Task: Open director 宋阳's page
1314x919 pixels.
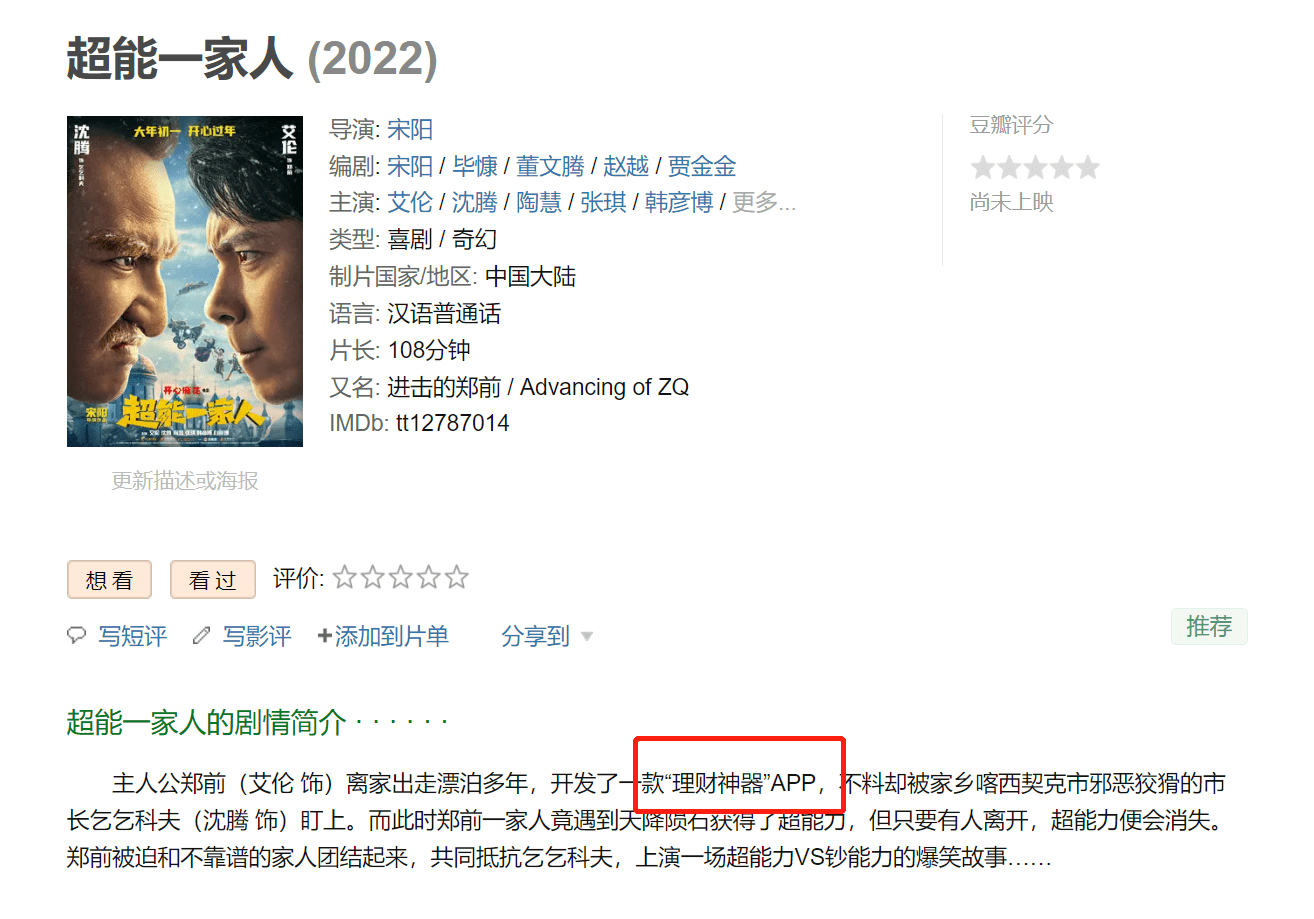Action: 410,129
